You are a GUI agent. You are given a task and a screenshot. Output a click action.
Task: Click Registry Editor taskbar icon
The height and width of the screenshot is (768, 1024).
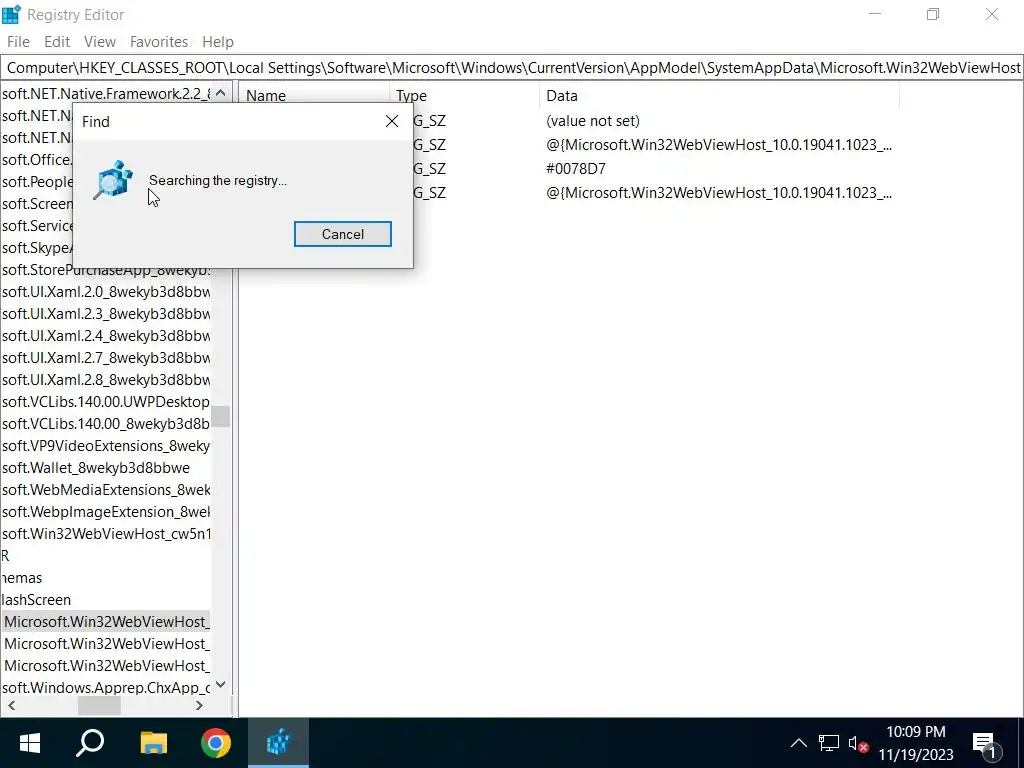[278, 743]
